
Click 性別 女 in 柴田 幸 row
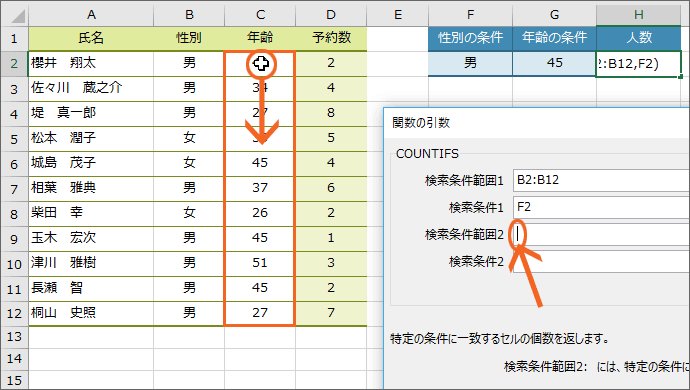click(189, 213)
